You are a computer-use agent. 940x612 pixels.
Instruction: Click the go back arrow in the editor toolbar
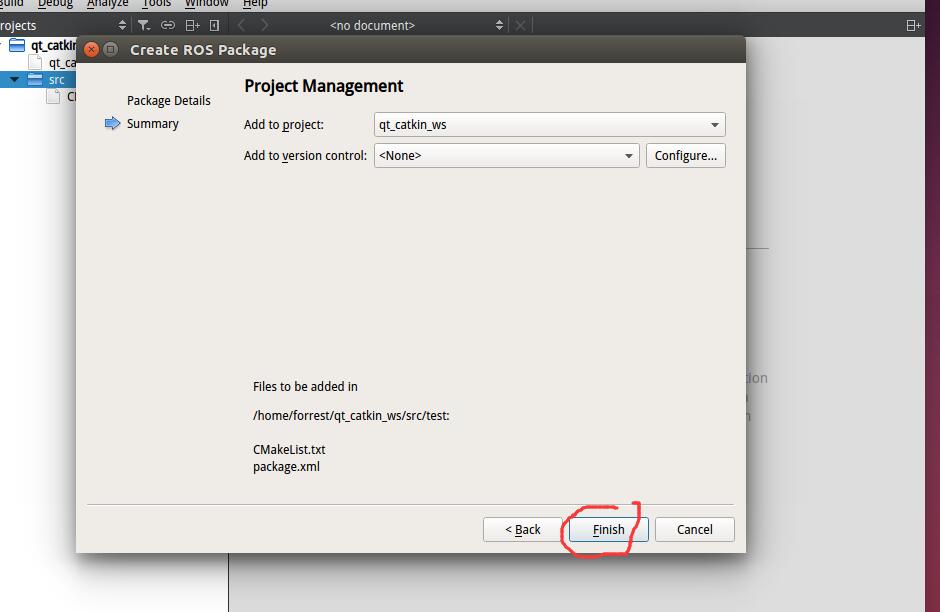pos(242,25)
